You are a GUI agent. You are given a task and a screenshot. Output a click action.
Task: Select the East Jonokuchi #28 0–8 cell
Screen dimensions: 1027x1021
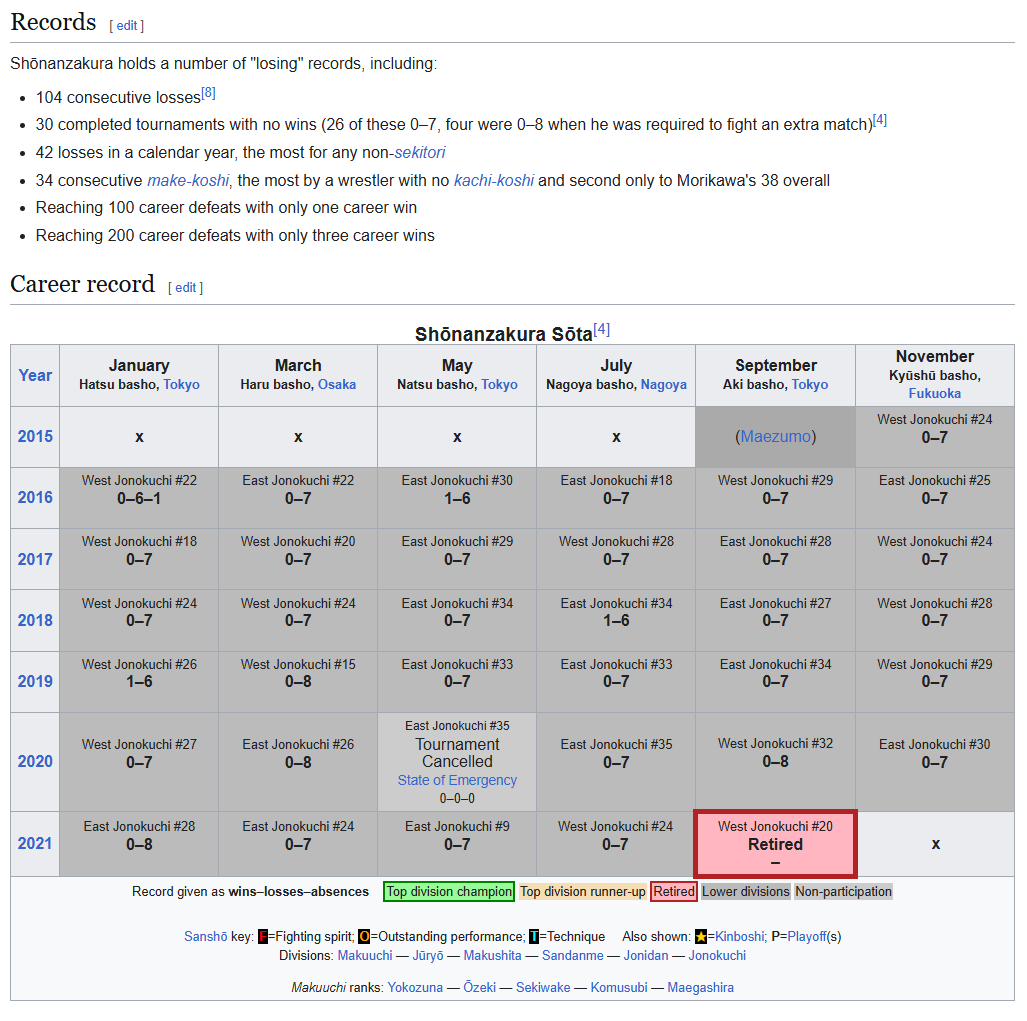[139, 844]
